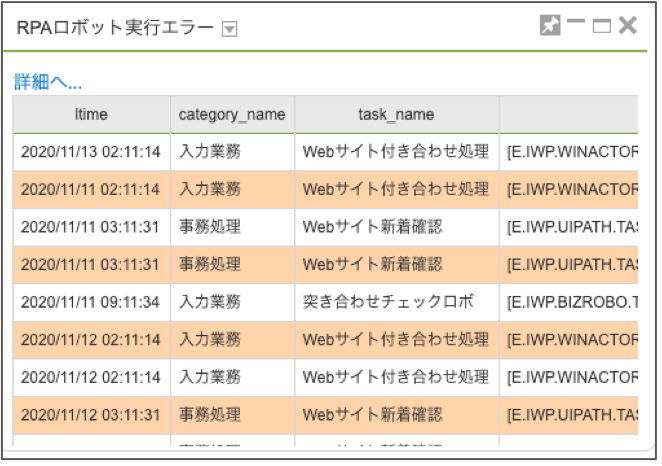Click [E.IWP.WINACTOR message in the first row
Image resolution: width=662 pixels, height=466 pixels.
[x=569, y=152]
